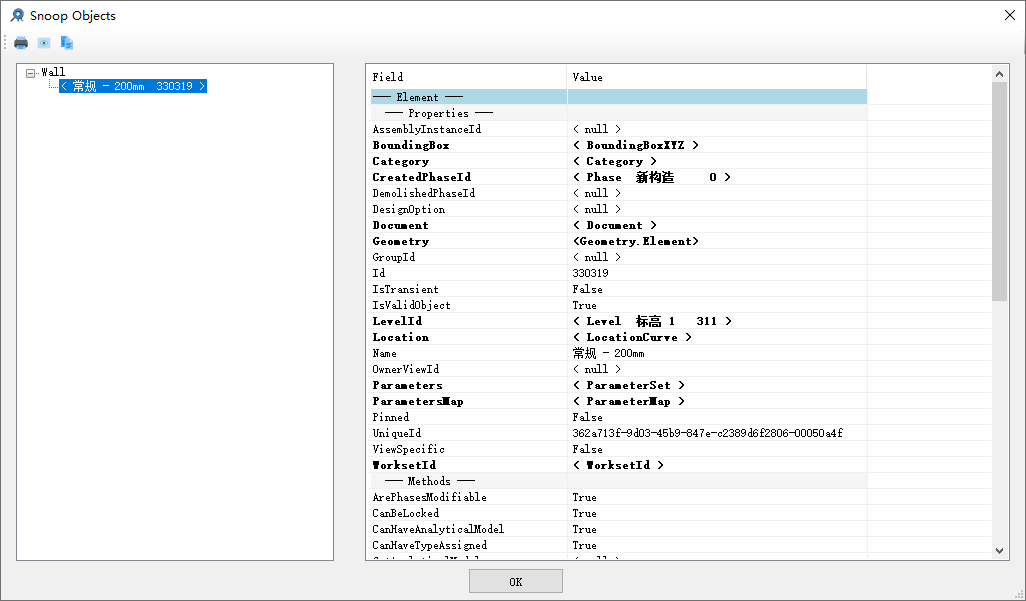This screenshot has height=601, width=1026.
Task: Click the Name value 常规 - 200mm
Action: (x=608, y=354)
